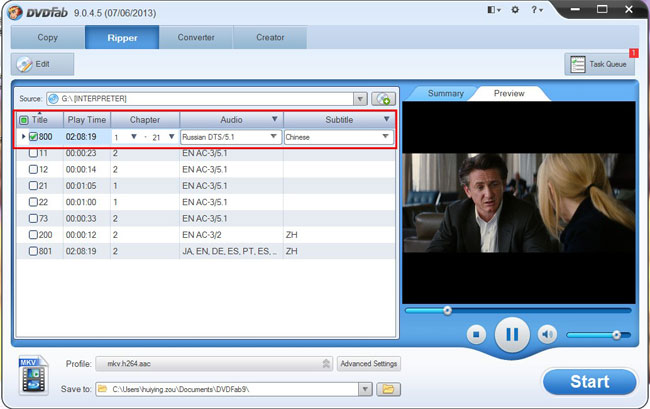The height and width of the screenshot is (409, 650).
Task: Mute the preview speaker icon
Action: pyautogui.click(x=547, y=334)
